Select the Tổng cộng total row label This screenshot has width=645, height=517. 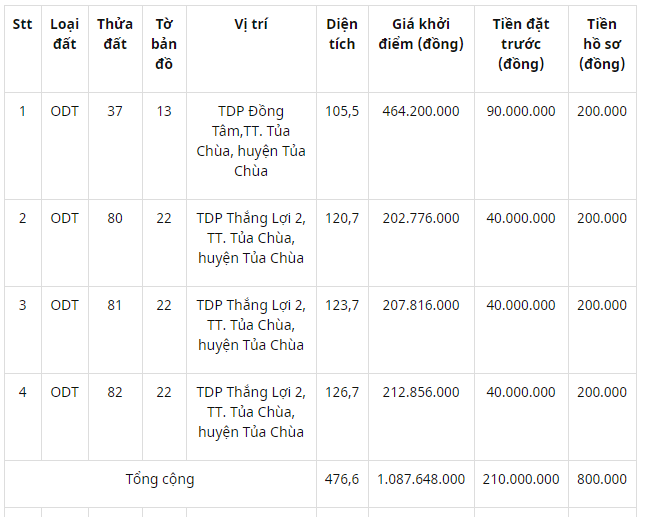click(x=160, y=480)
